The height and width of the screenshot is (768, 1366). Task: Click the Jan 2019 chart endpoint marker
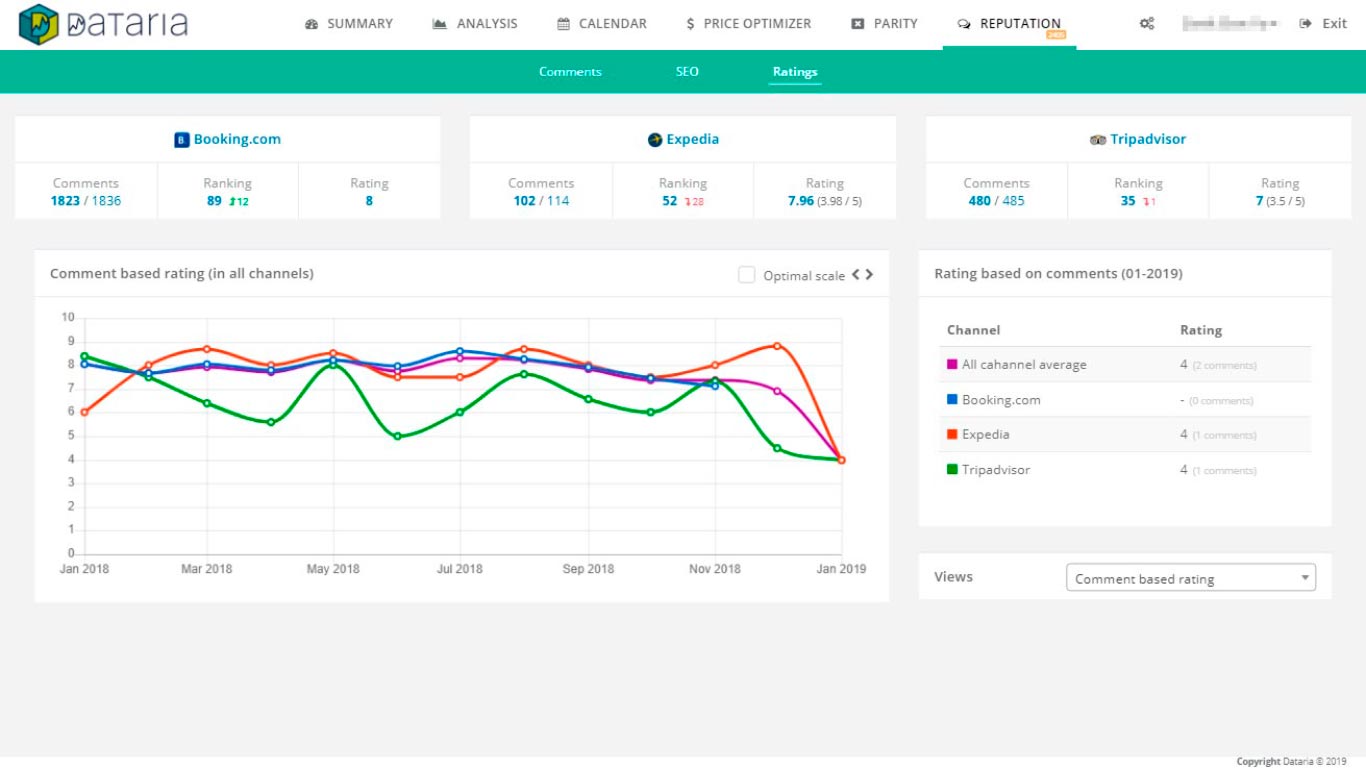pyautogui.click(x=842, y=460)
